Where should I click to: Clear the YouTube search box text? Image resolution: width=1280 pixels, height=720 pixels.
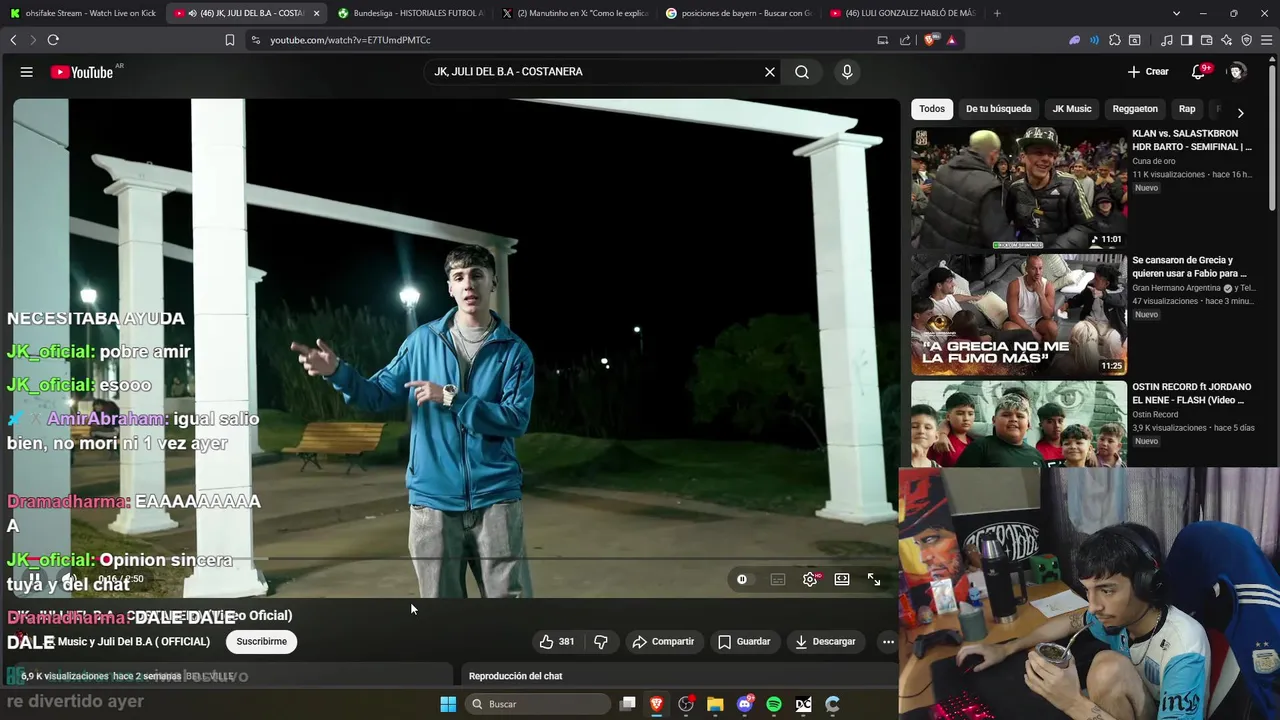[x=770, y=72]
